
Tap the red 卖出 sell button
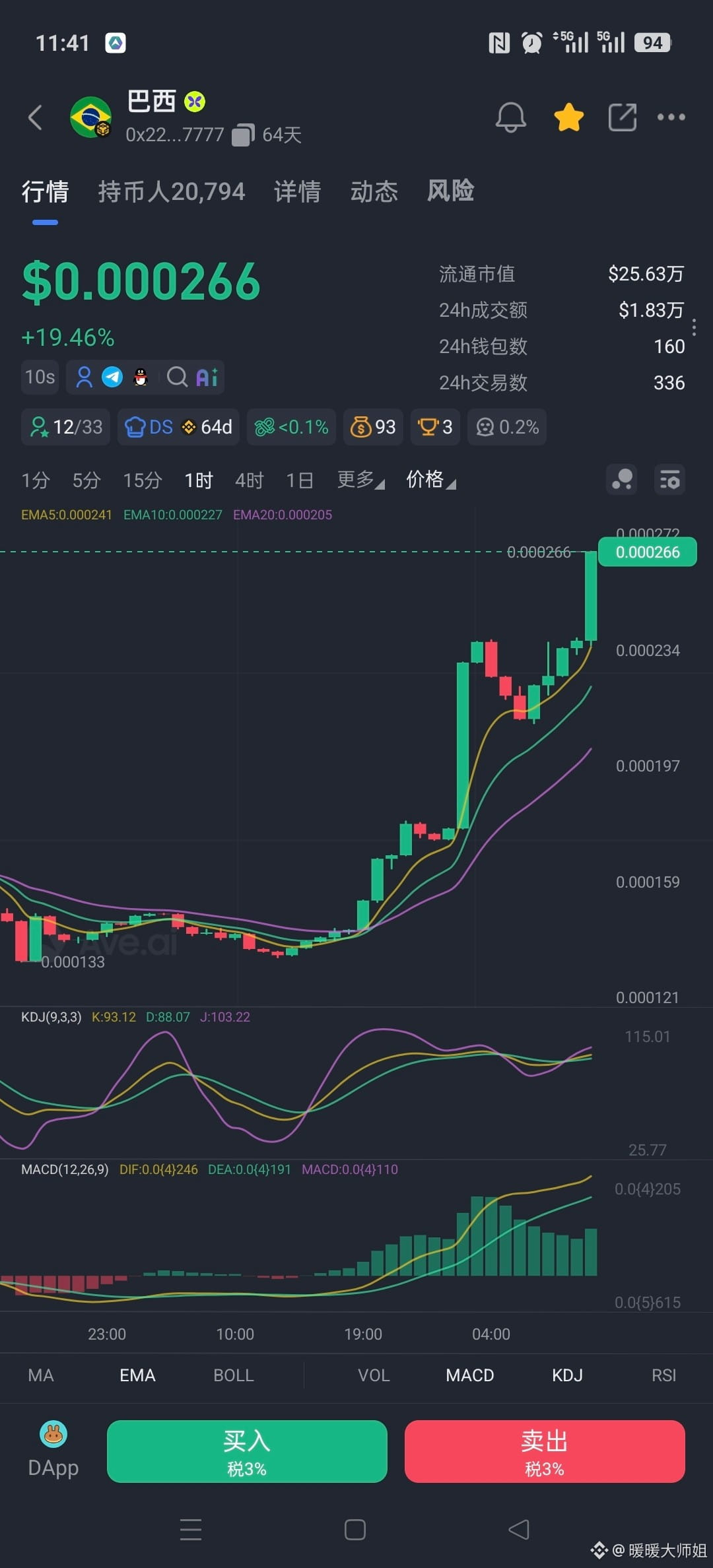click(x=545, y=1451)
